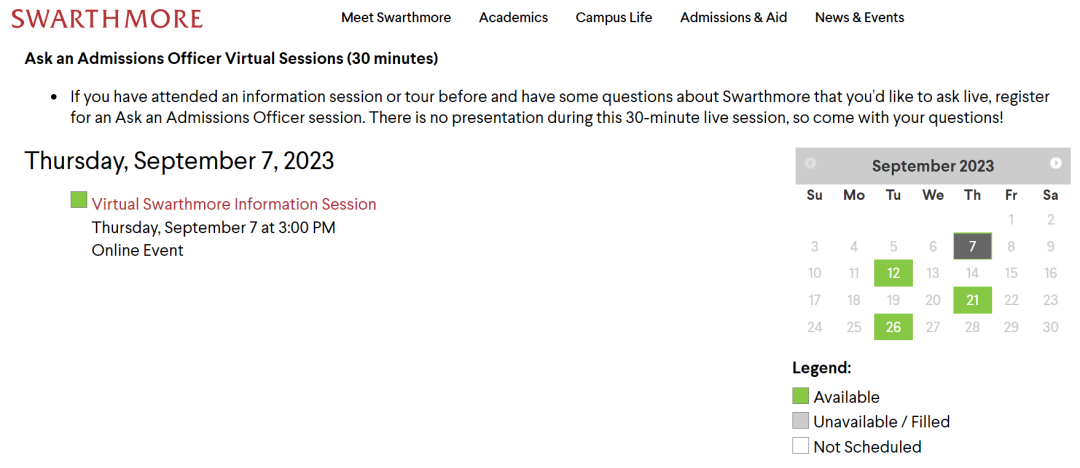The image size is (1080, 468).
Task: Select September 12 on the calendar
Action: pos(893,273)
